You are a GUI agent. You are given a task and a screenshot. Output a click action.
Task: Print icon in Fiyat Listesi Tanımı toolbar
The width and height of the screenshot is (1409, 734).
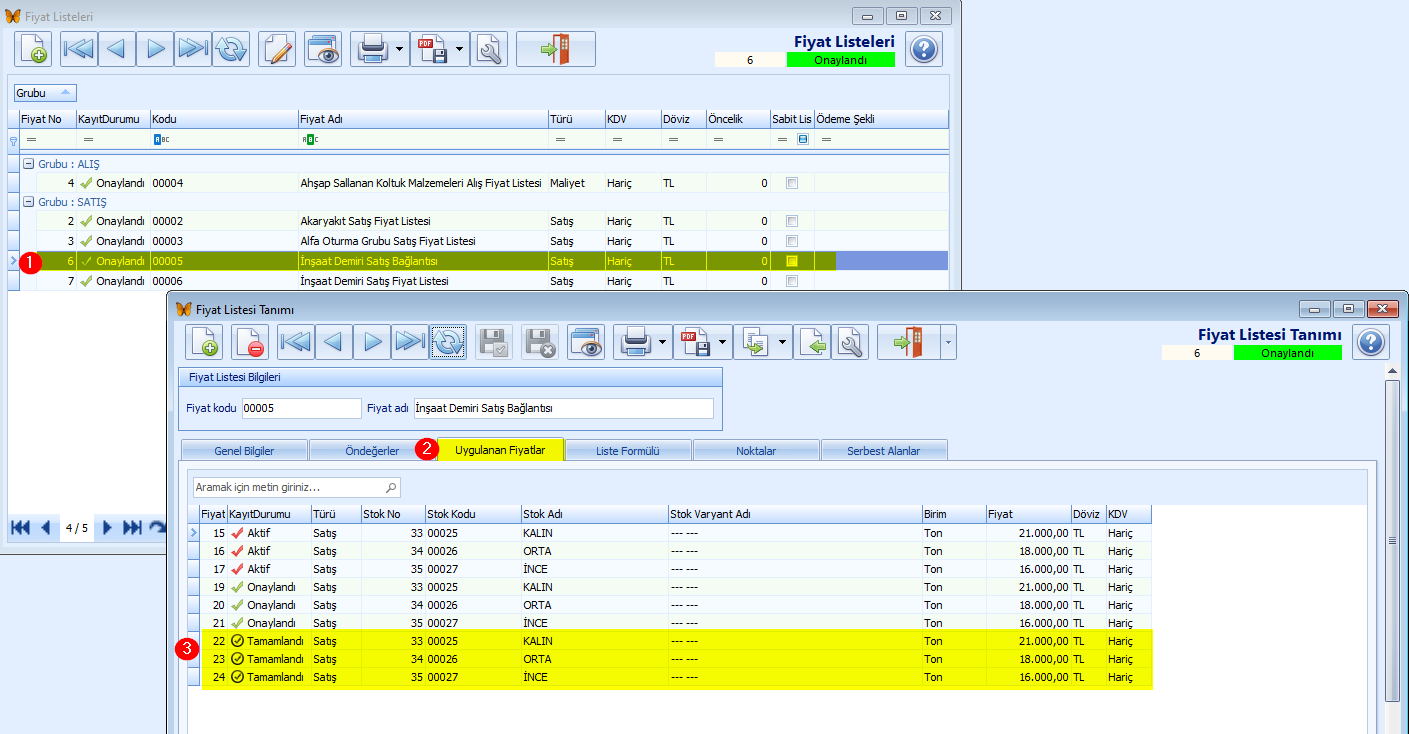[635, 342]
